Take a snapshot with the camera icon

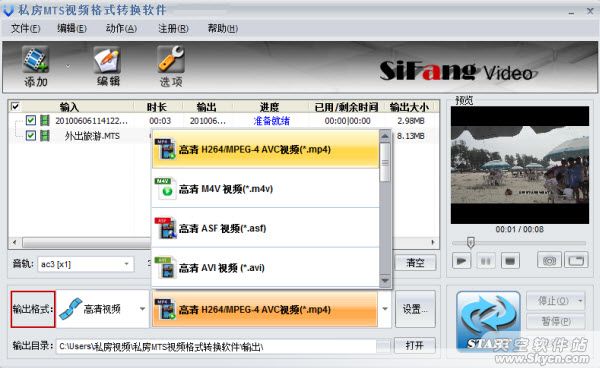tap(549, 261)
